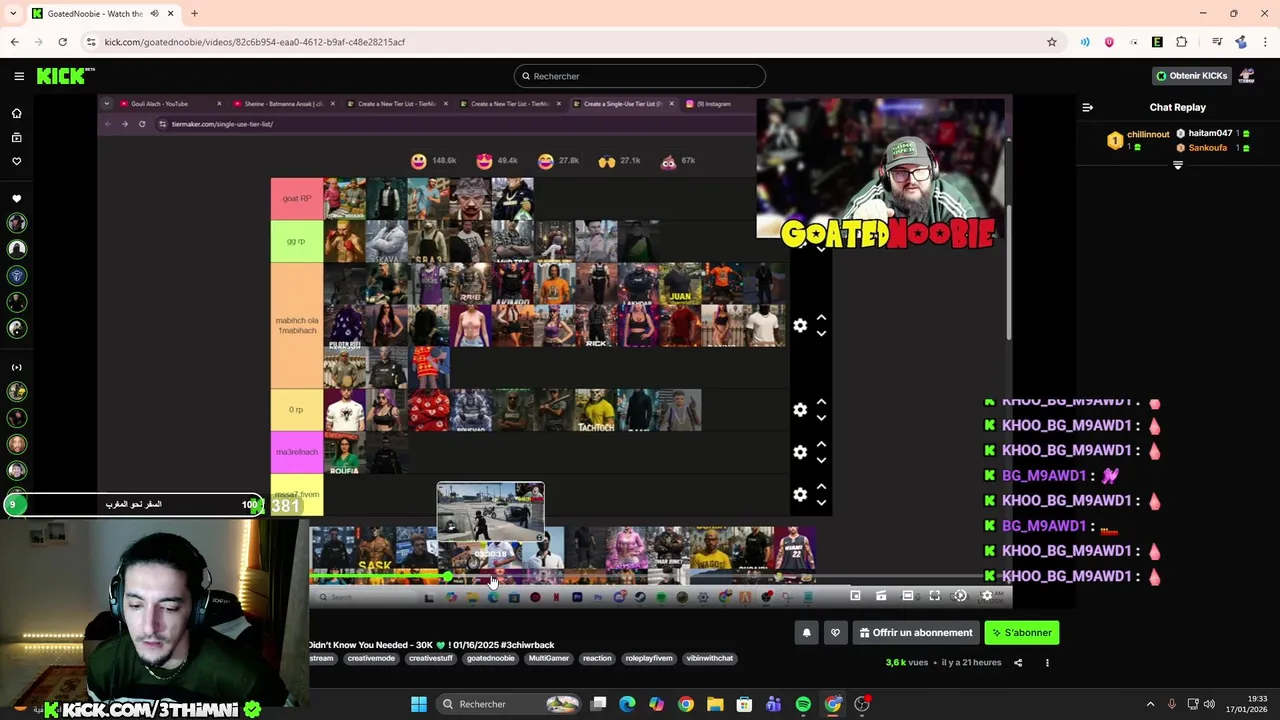
Task: Open Spotify from the taskbar
Action: pyautogui.click(x=803, y=704)
